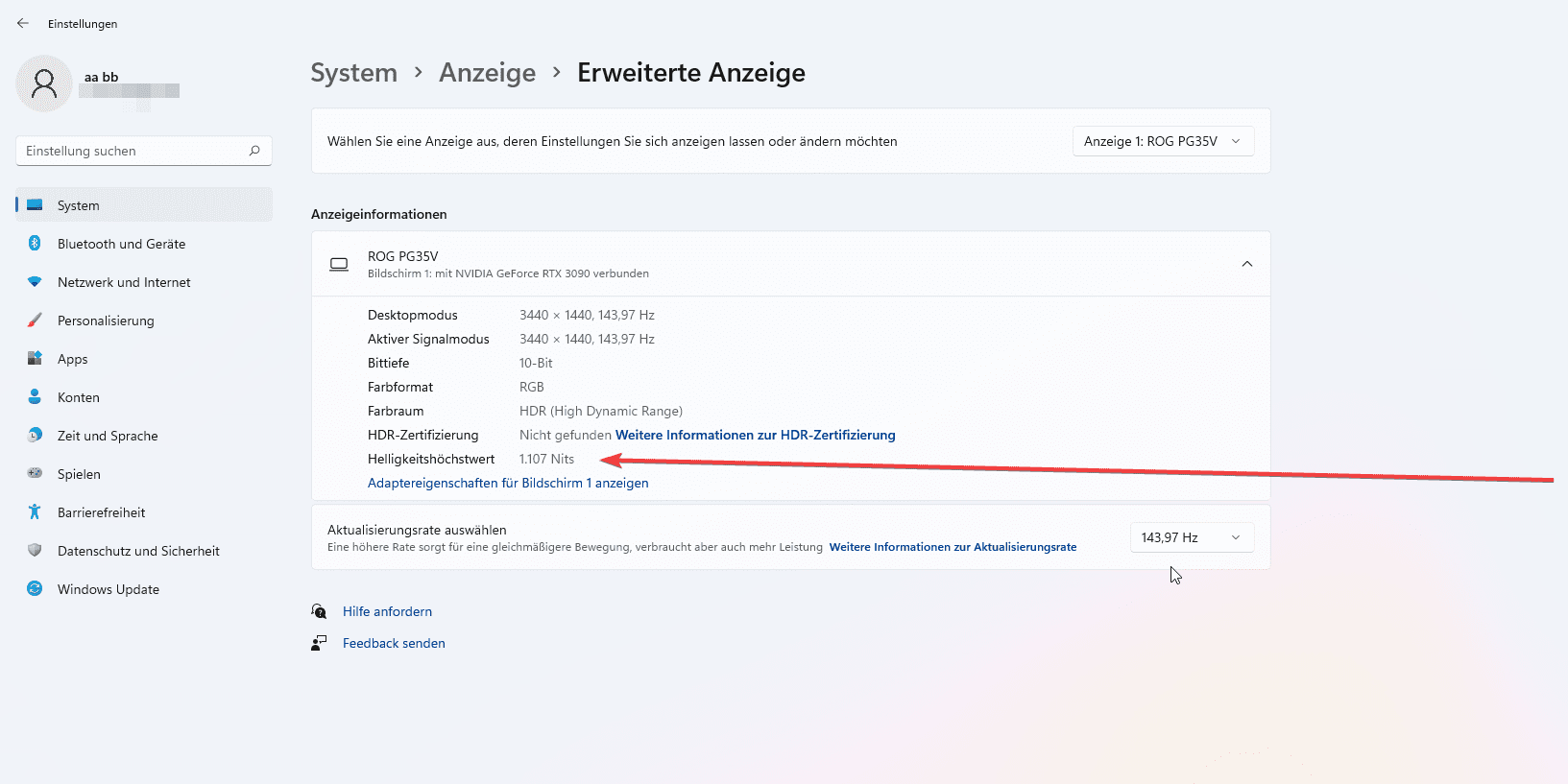Open the Anzeige 1: ROG PG35V dropdown

pyautogui.click(x=1162, y=141)
